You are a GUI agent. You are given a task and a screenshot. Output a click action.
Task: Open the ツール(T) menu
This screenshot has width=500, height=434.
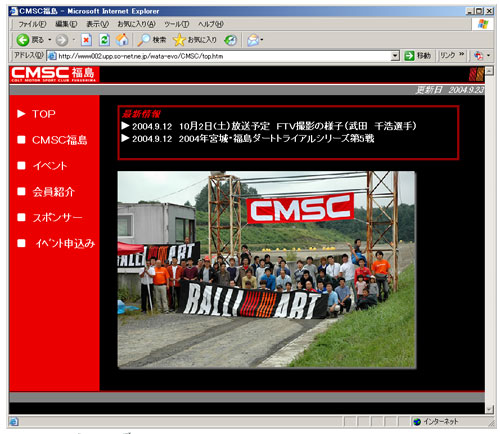(177, 24)
